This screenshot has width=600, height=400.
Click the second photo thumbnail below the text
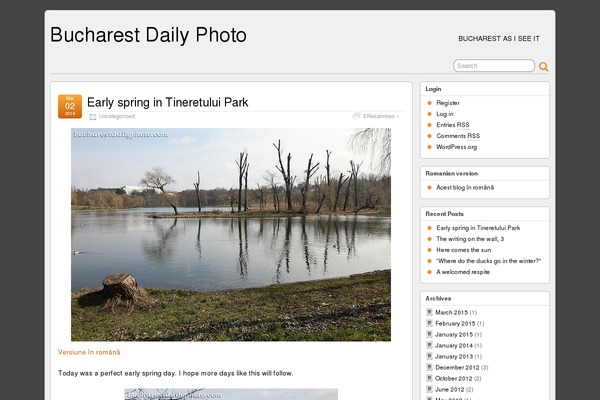(x=231, y=394)
